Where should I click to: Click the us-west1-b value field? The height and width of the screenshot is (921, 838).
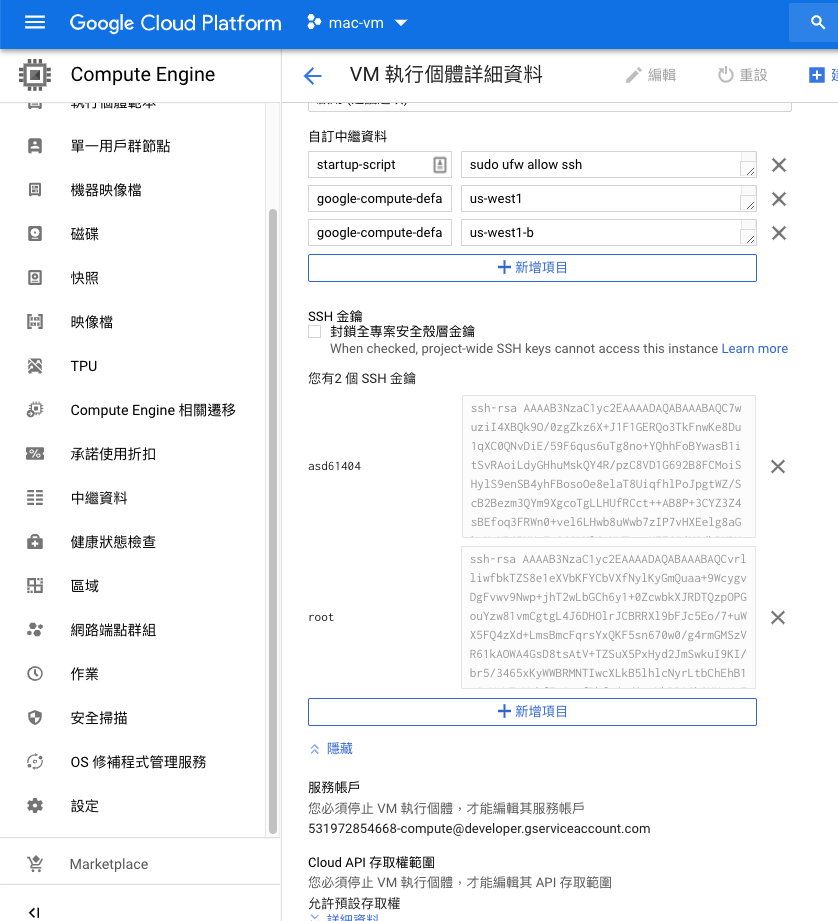point(608,233)
